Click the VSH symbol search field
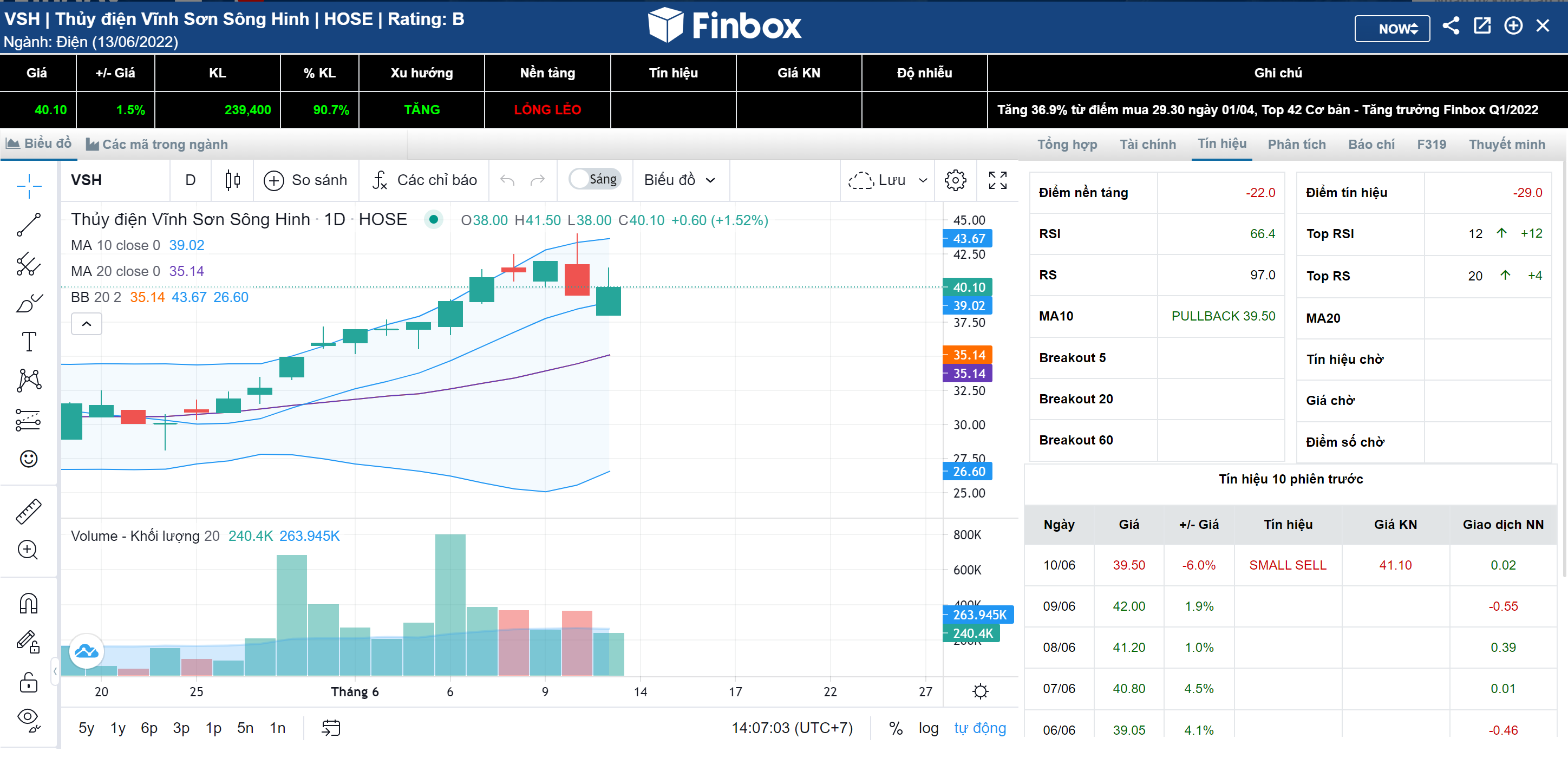Image resolution: width=1568 pixels, height=771 pixels. pos(116,180)
